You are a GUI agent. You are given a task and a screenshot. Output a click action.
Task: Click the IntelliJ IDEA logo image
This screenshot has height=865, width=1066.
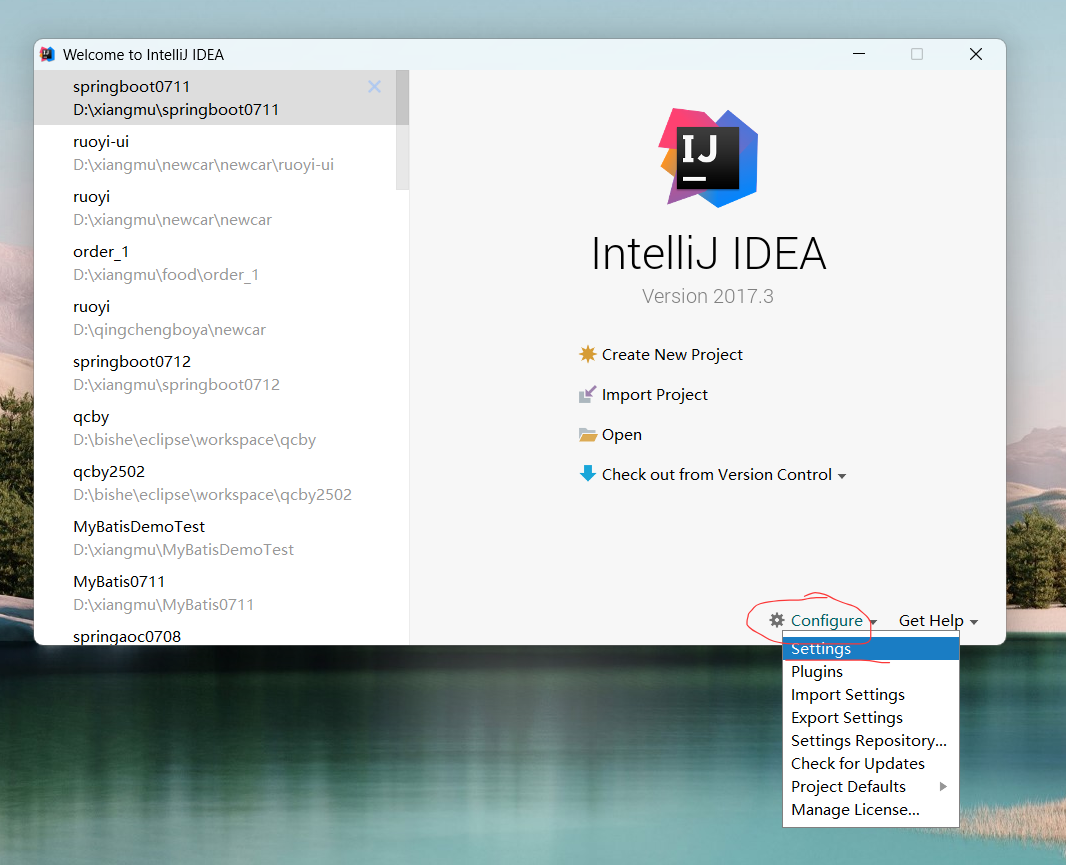point(708,158)
